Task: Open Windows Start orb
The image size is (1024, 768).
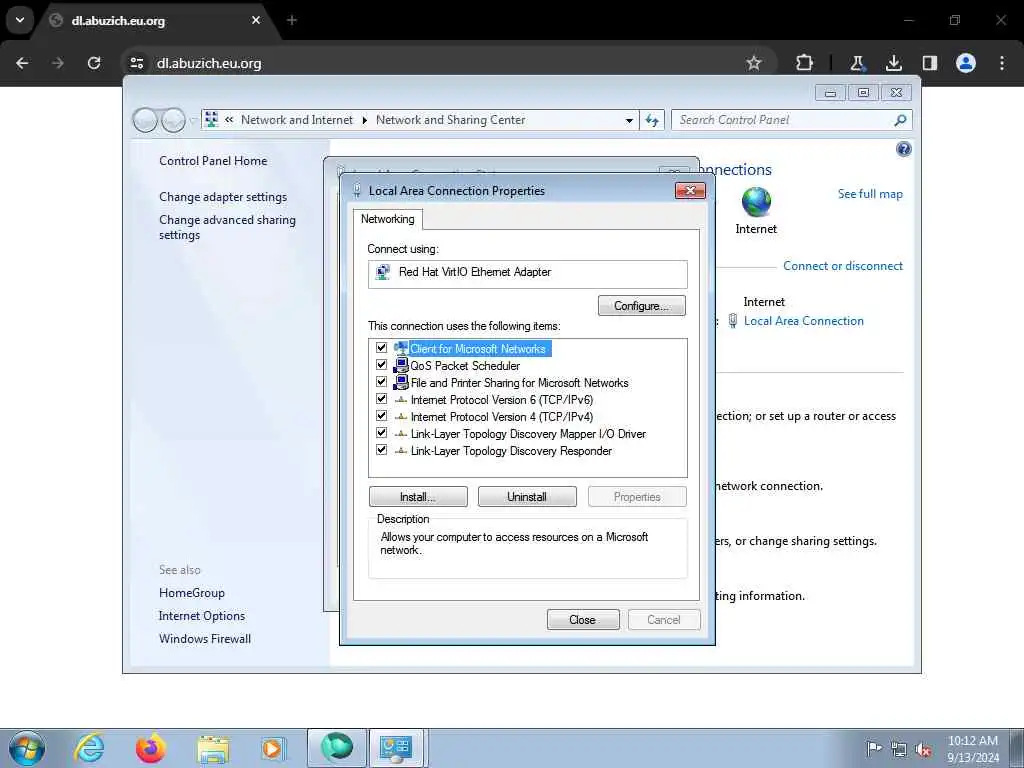Action: (x=27, y=748)
